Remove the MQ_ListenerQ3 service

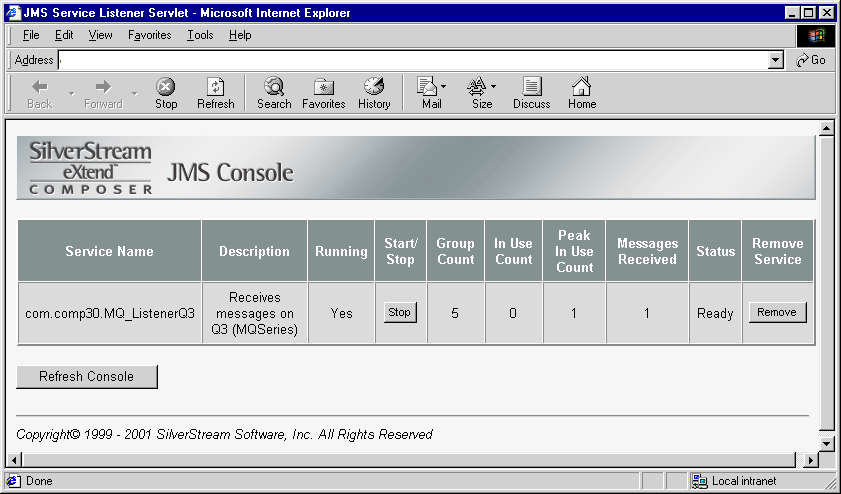777,312
